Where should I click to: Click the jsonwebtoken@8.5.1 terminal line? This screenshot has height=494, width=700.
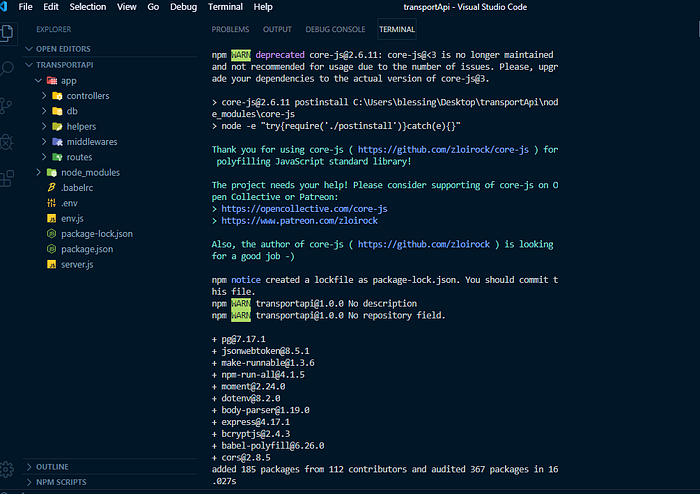(x=260, y=351)
